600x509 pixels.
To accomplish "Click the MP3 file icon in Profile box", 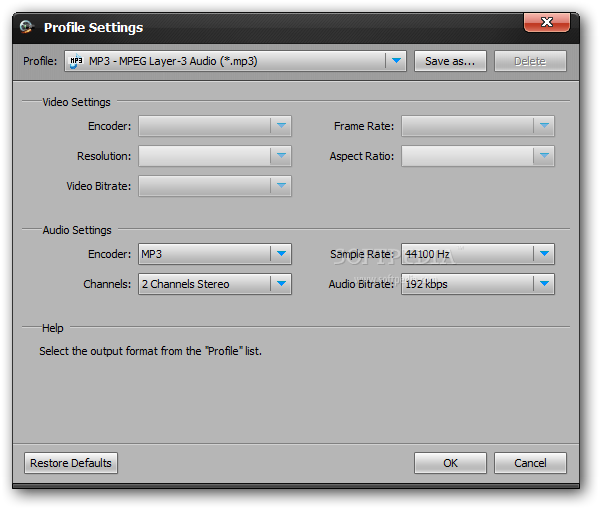I will (76, 61).
